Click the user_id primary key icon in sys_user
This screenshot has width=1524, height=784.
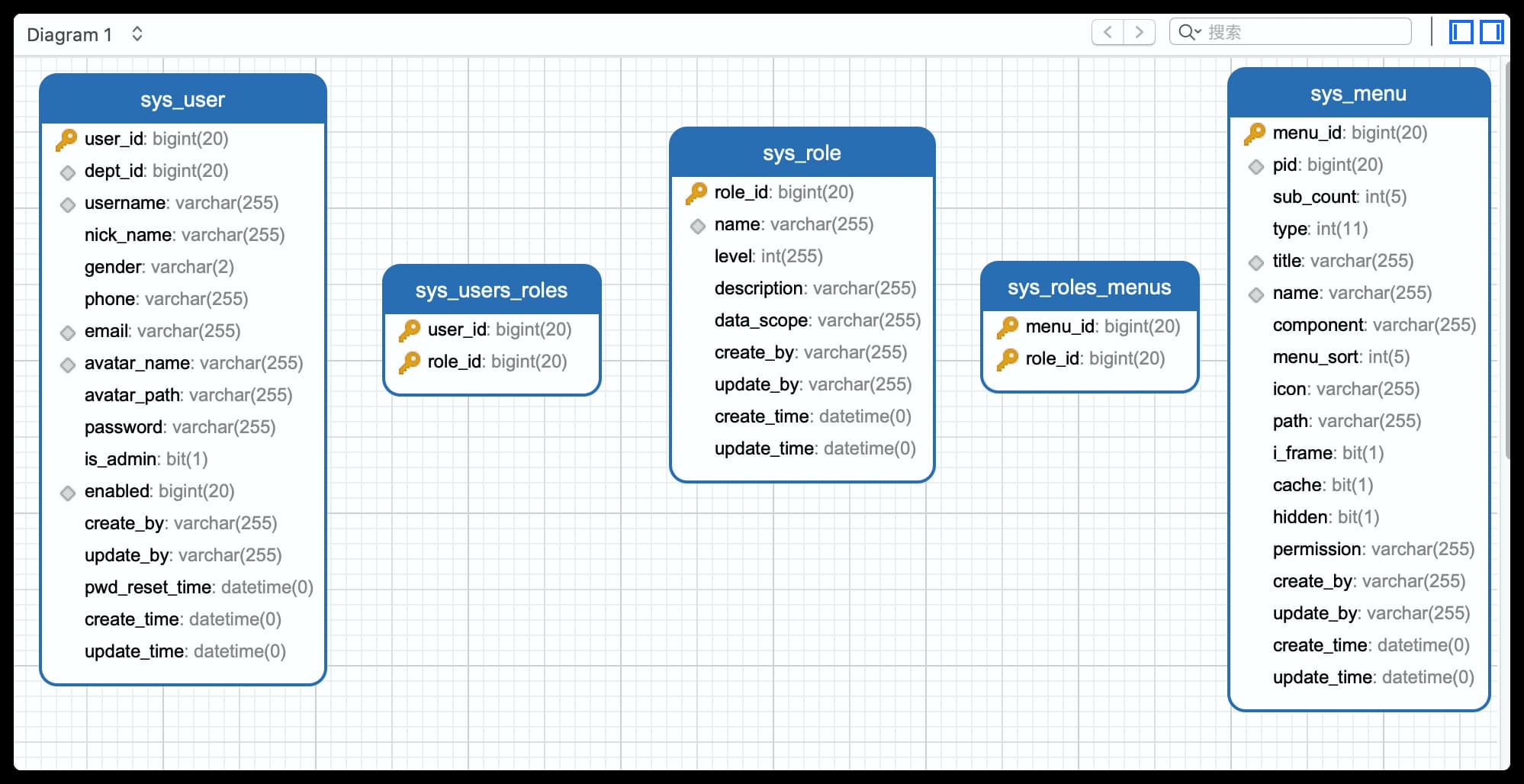tap(66, 140)
